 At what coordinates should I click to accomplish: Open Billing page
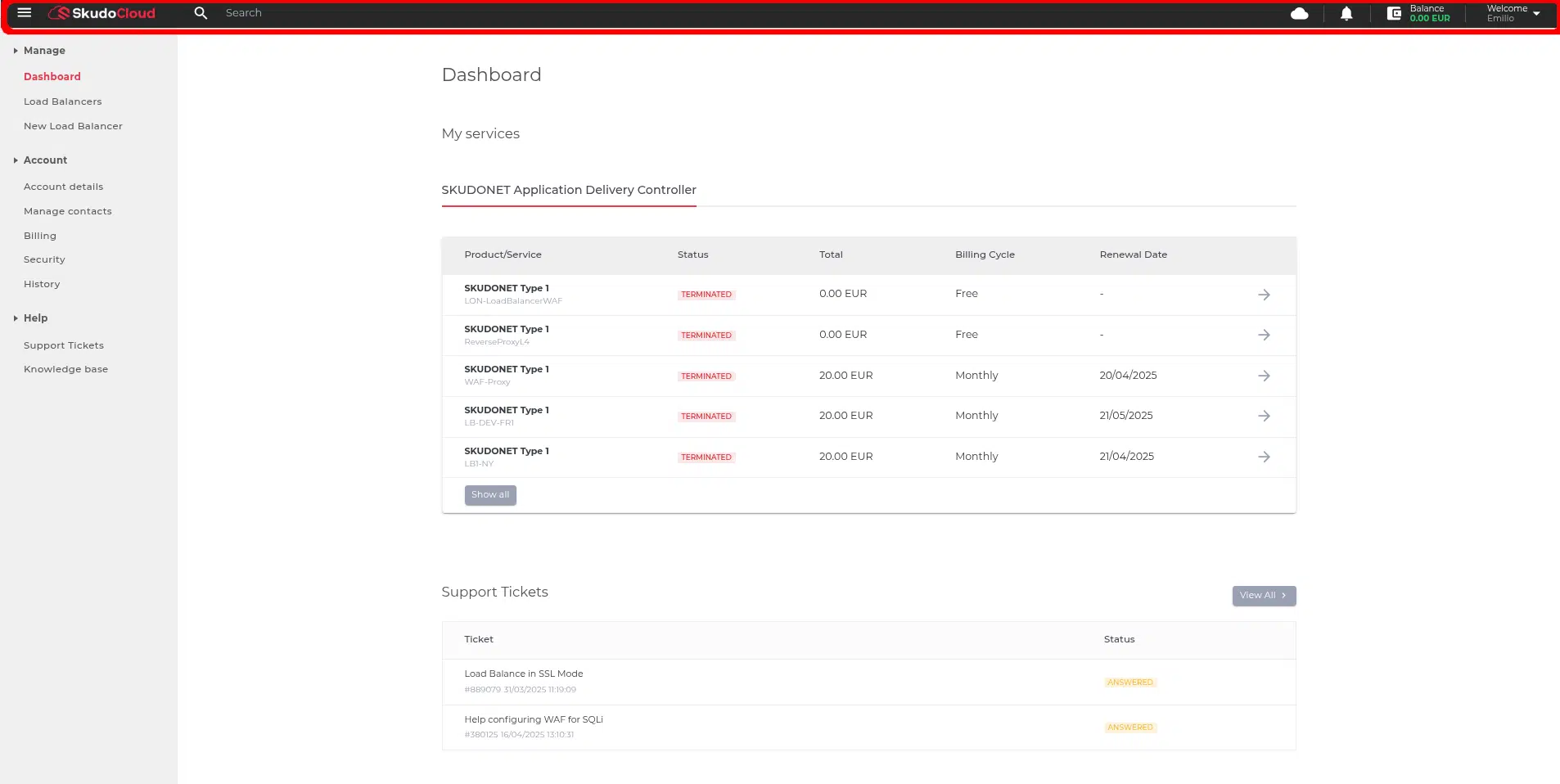(x=40, y=236)
